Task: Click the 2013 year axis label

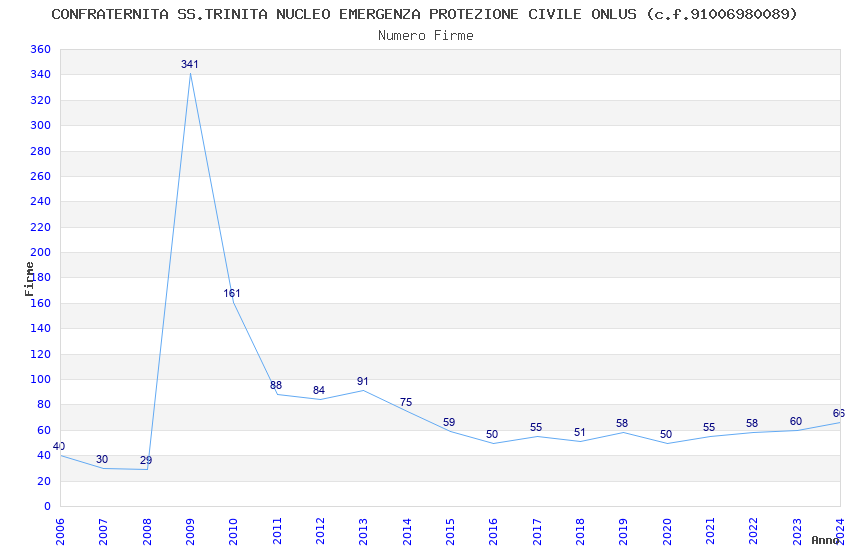Action: [363, 532]
